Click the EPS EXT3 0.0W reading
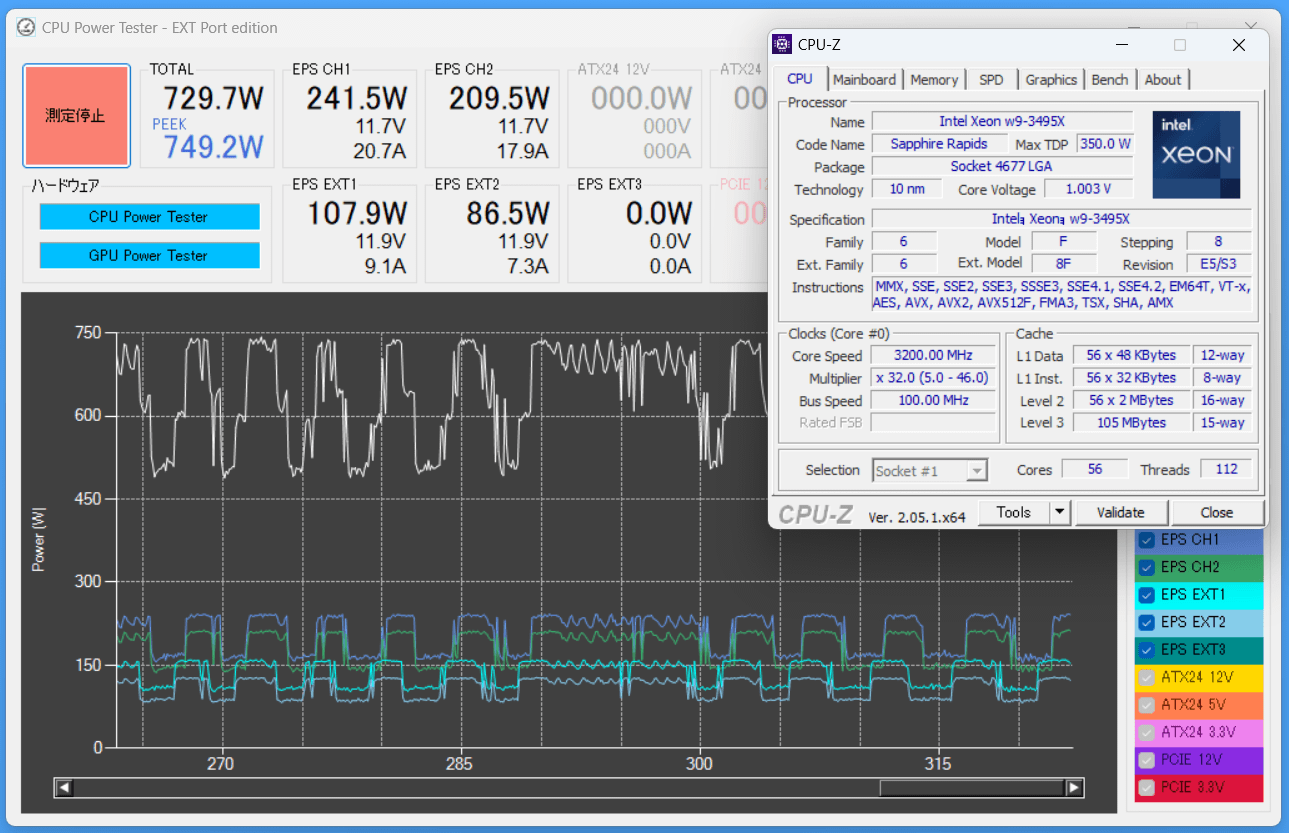 point(659,213)
